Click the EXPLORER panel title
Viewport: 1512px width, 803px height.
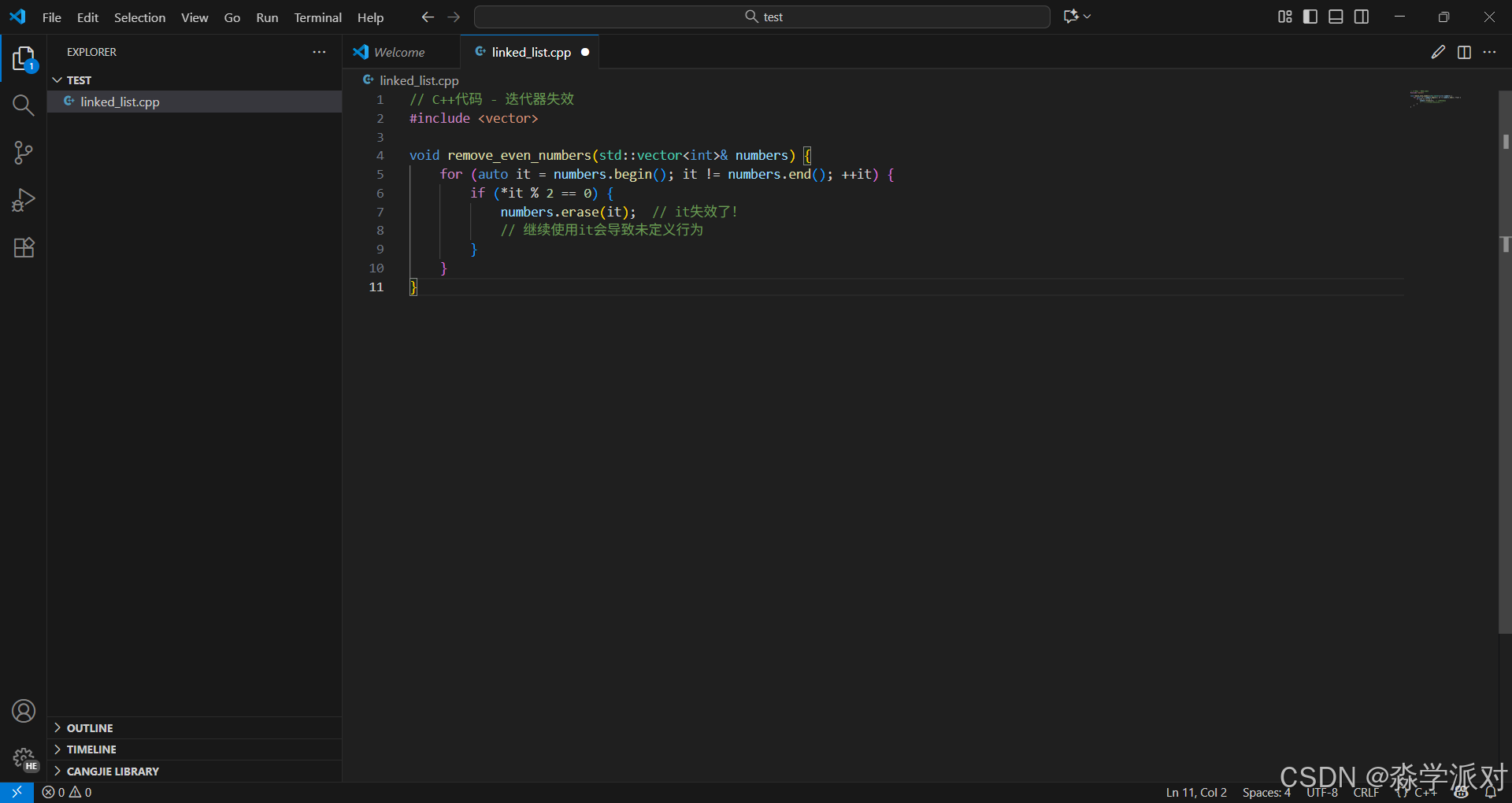[91, 52]
